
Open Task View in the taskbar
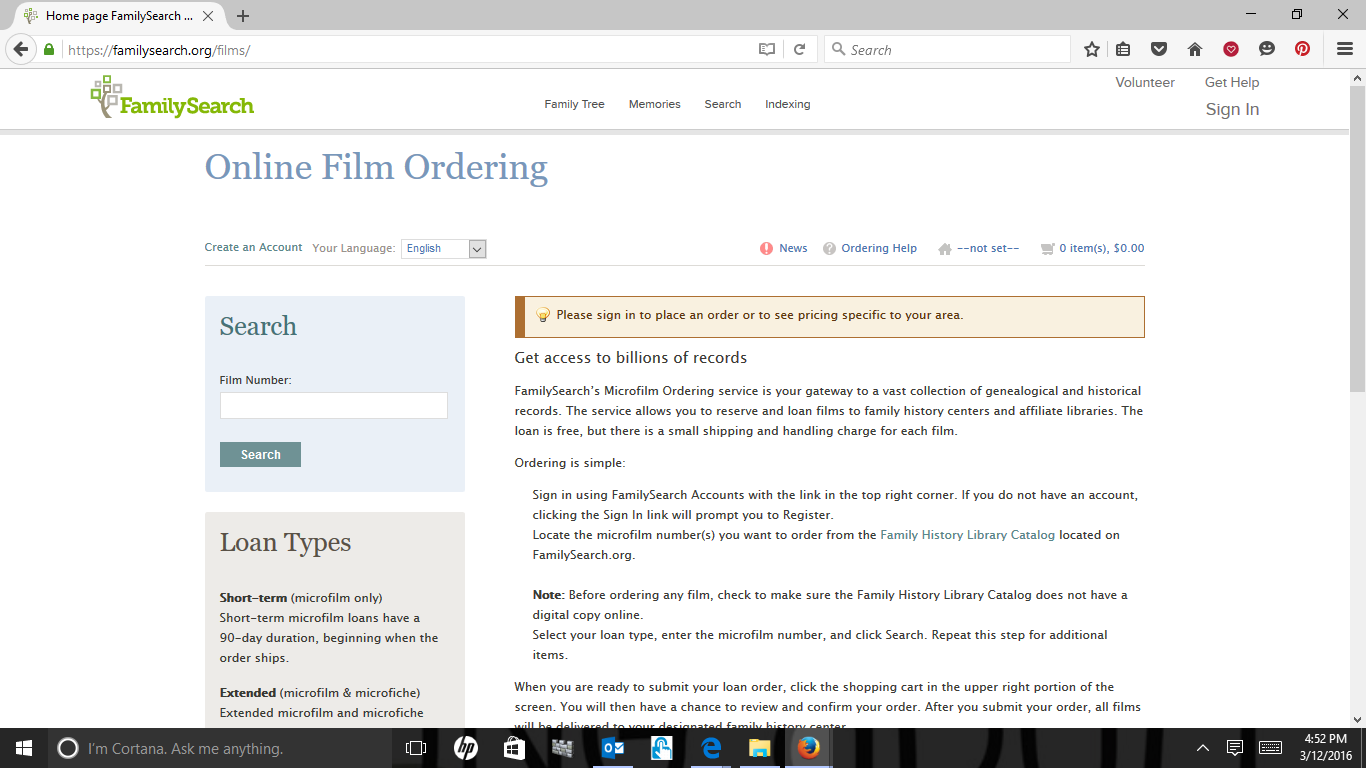click(416, 748)
